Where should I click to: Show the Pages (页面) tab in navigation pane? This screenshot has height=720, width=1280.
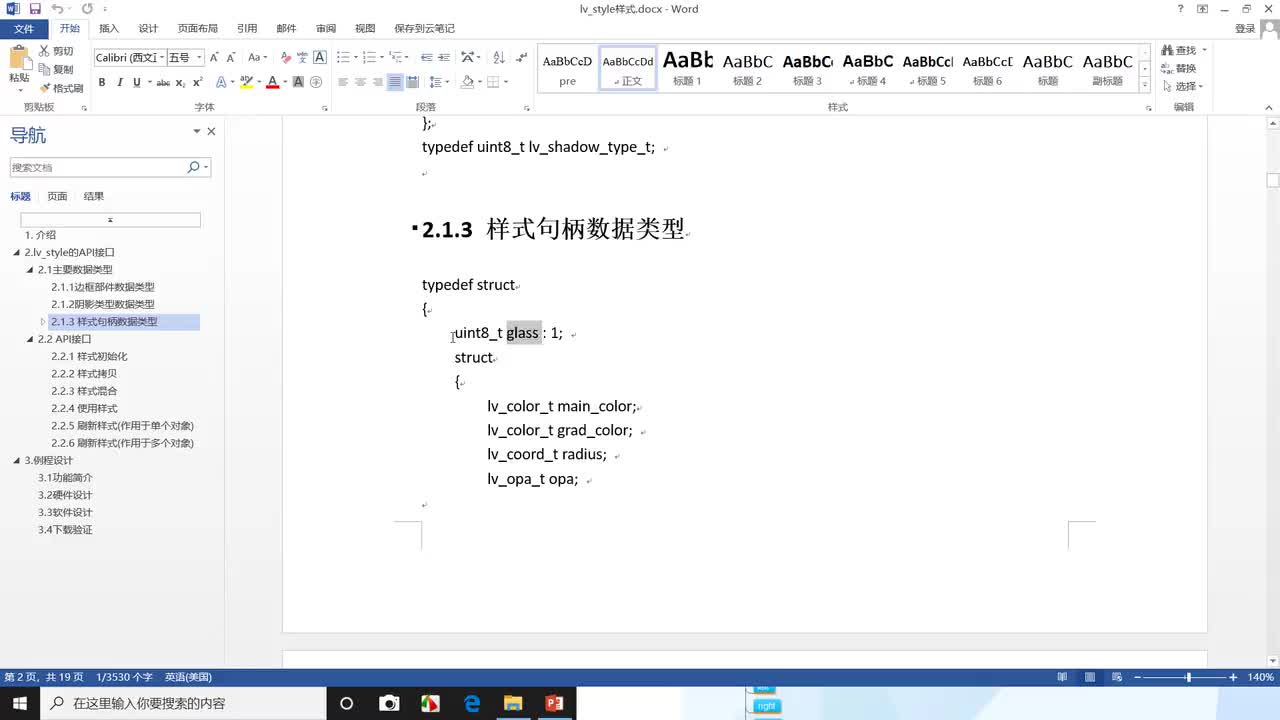coord(58,196)
